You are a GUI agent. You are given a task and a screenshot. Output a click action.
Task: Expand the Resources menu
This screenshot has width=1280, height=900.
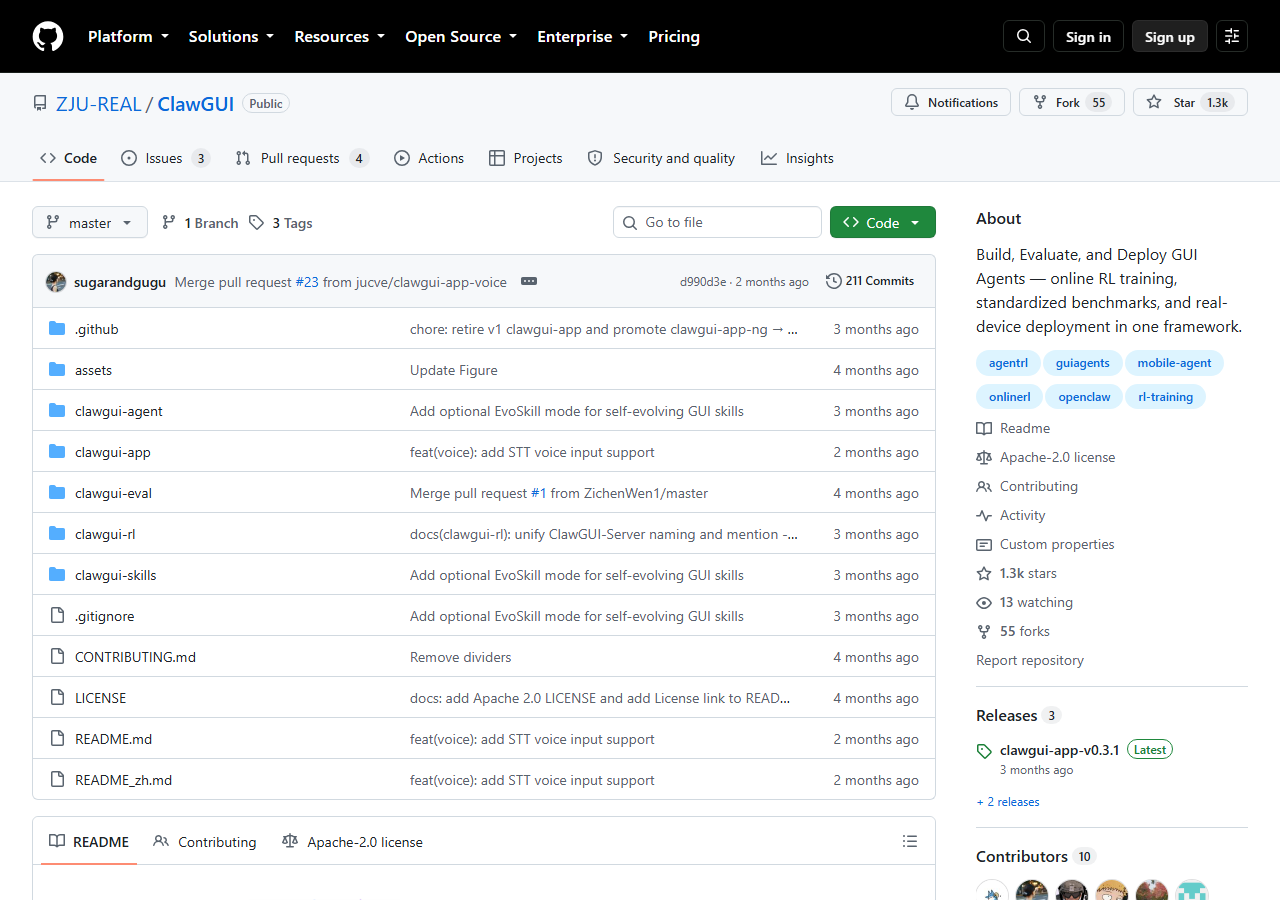pyautogui.click(x=339, y=36)
